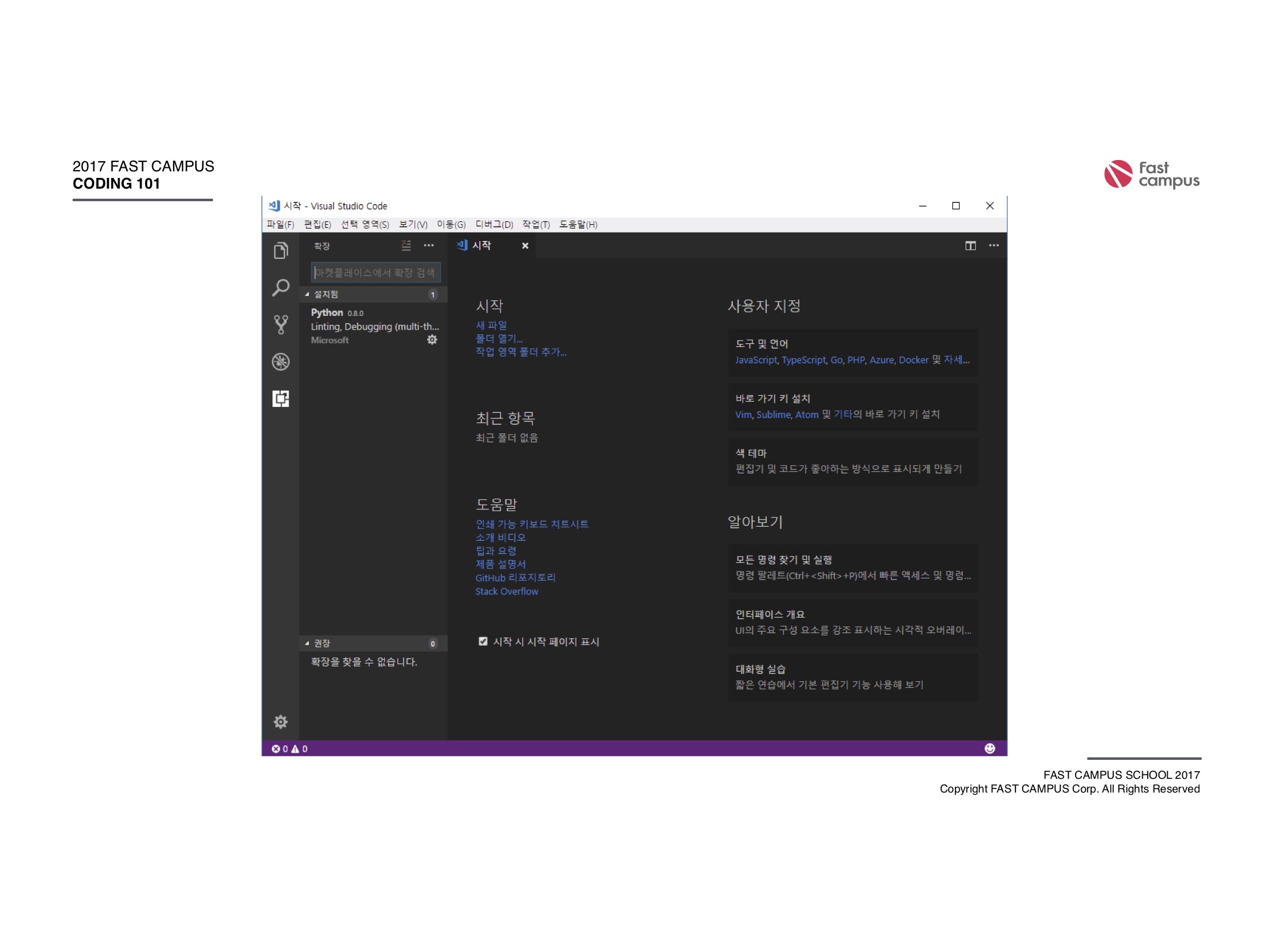
Task: Click the Python extension manage gear
Action: [x=433, y=340]
